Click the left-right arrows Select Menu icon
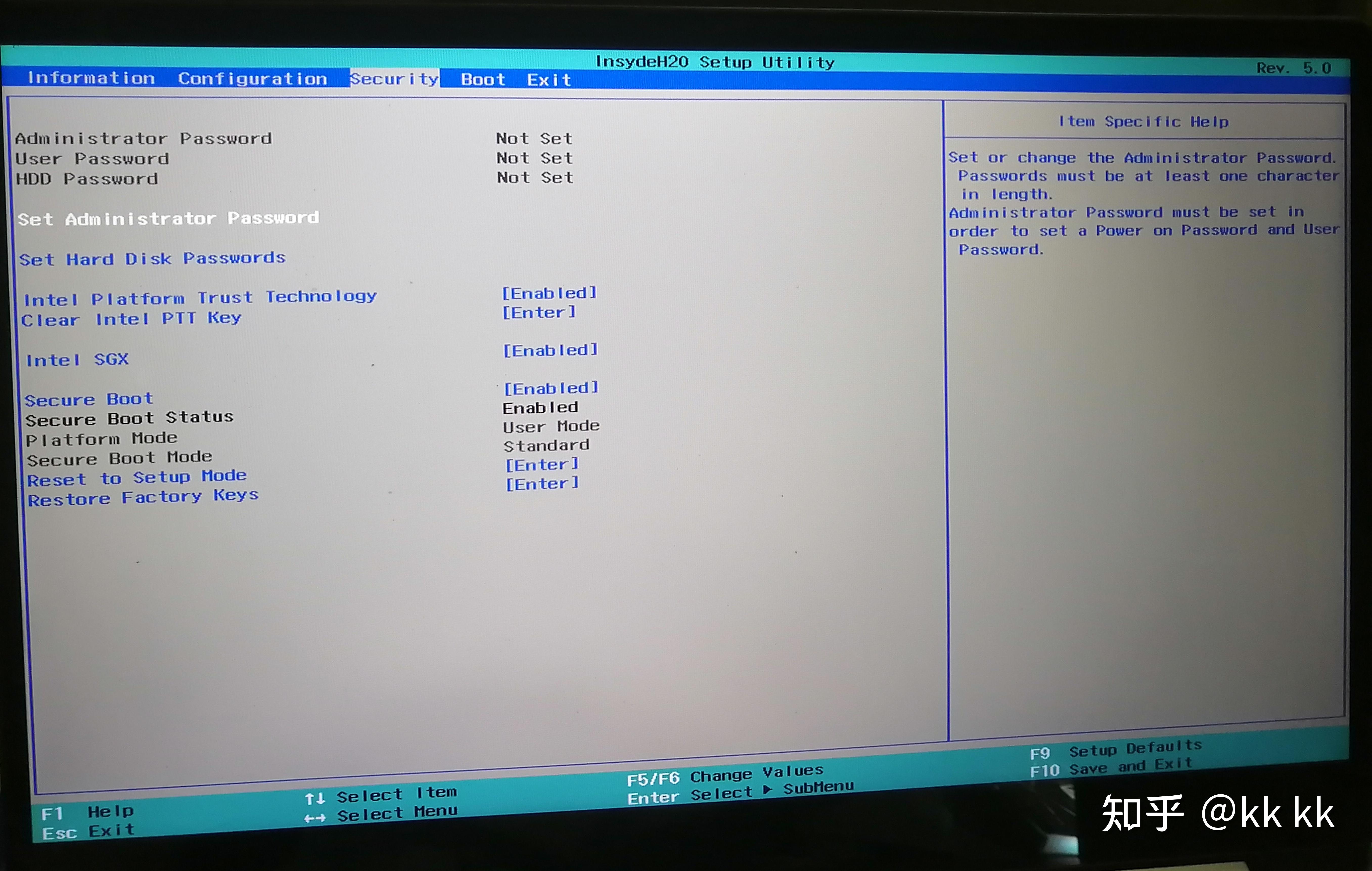 point(314,819)
